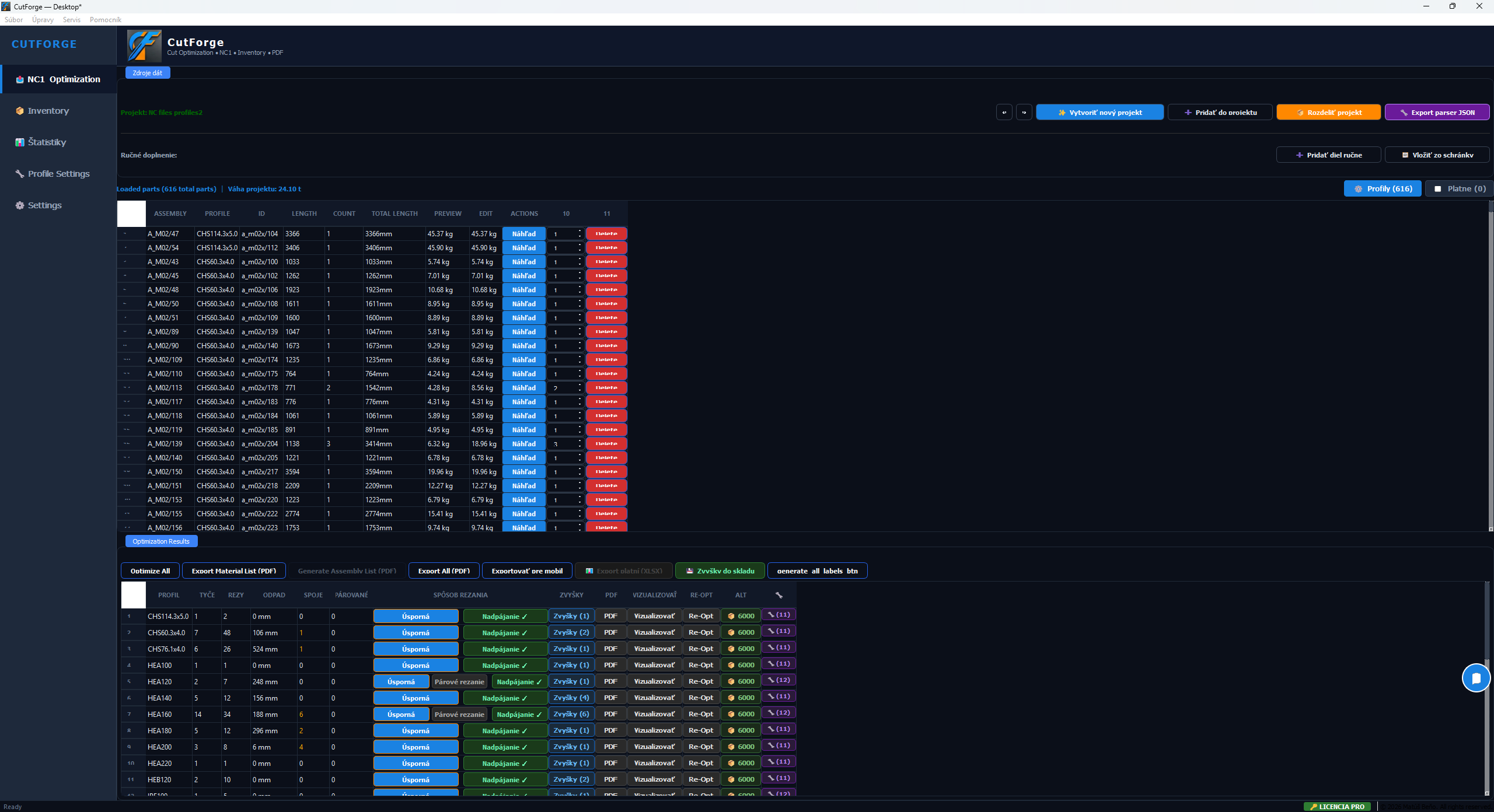Viewport: 1494px width, 812px height.
Task: Click Rozdeliť projekt orange button
Action: (1328, 113)
